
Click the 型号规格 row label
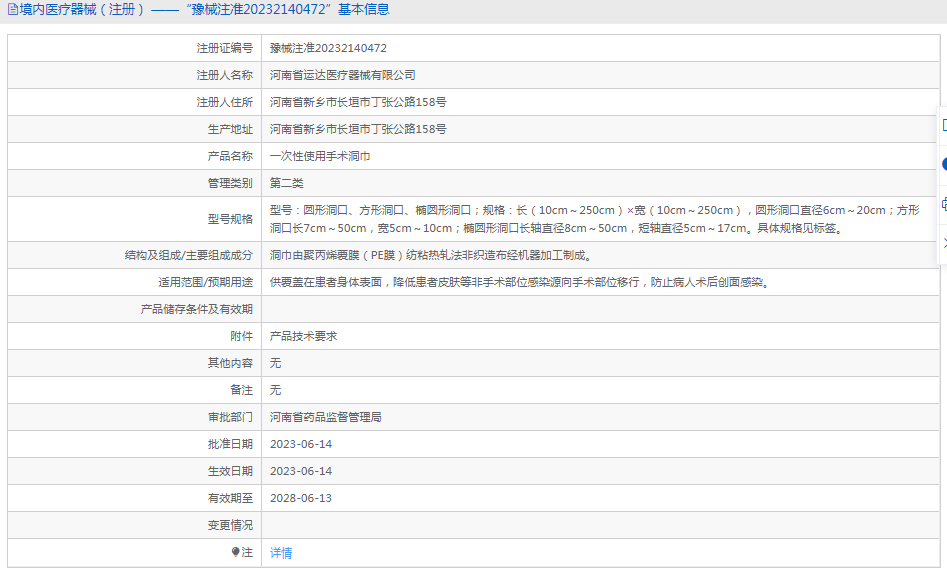click(230, 219)
